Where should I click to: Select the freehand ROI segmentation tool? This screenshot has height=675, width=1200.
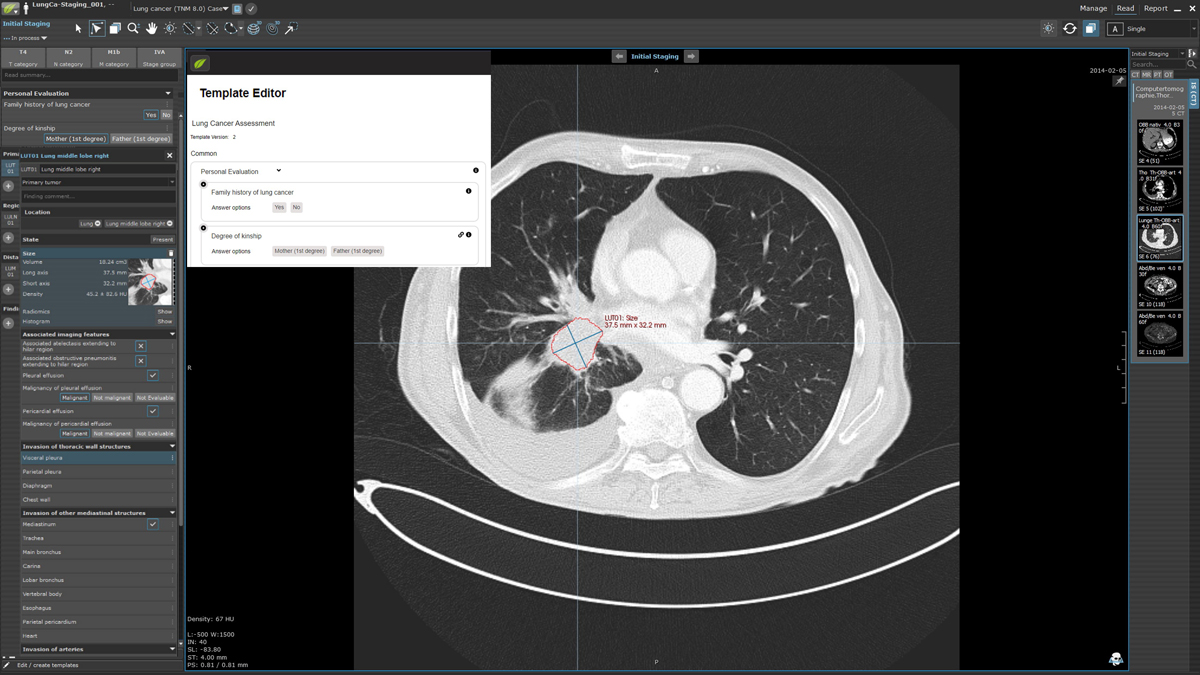tap(231, 28)
